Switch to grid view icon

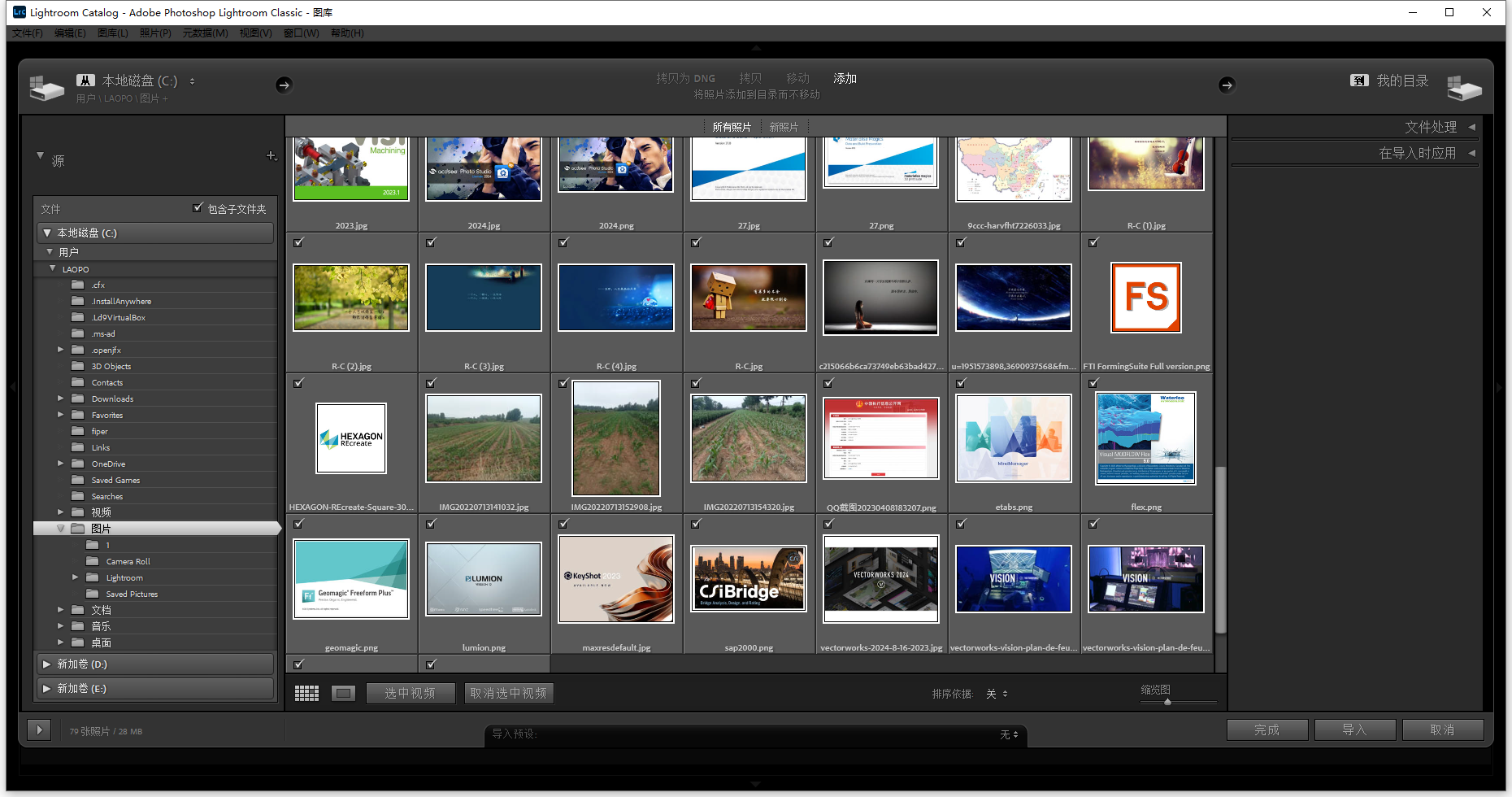306,694
